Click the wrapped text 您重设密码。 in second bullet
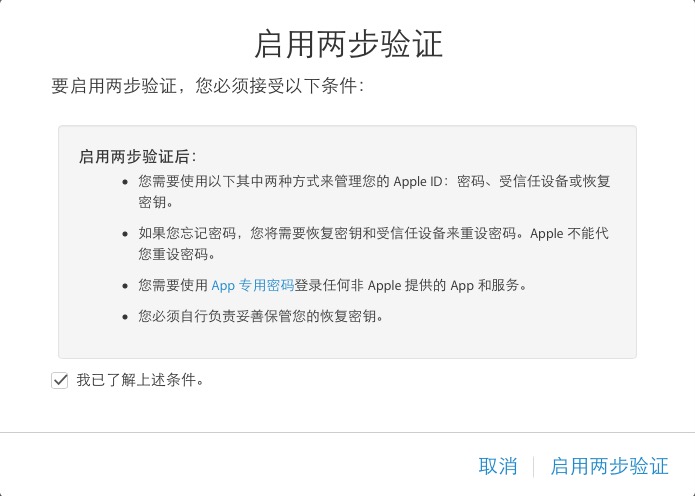The image size is (695, 496). coord(177,254)
